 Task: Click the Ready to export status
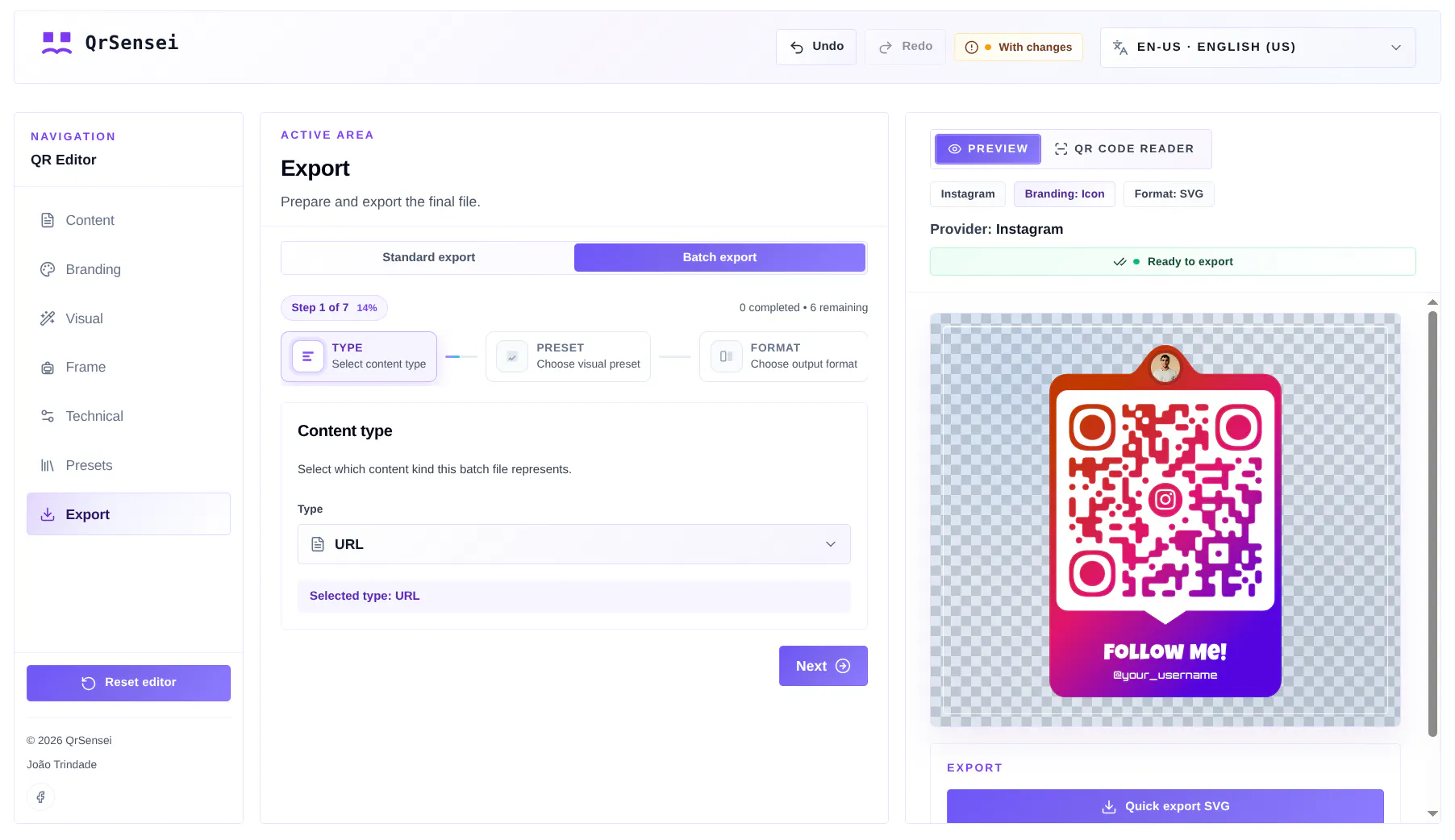tap(1173, 262)
